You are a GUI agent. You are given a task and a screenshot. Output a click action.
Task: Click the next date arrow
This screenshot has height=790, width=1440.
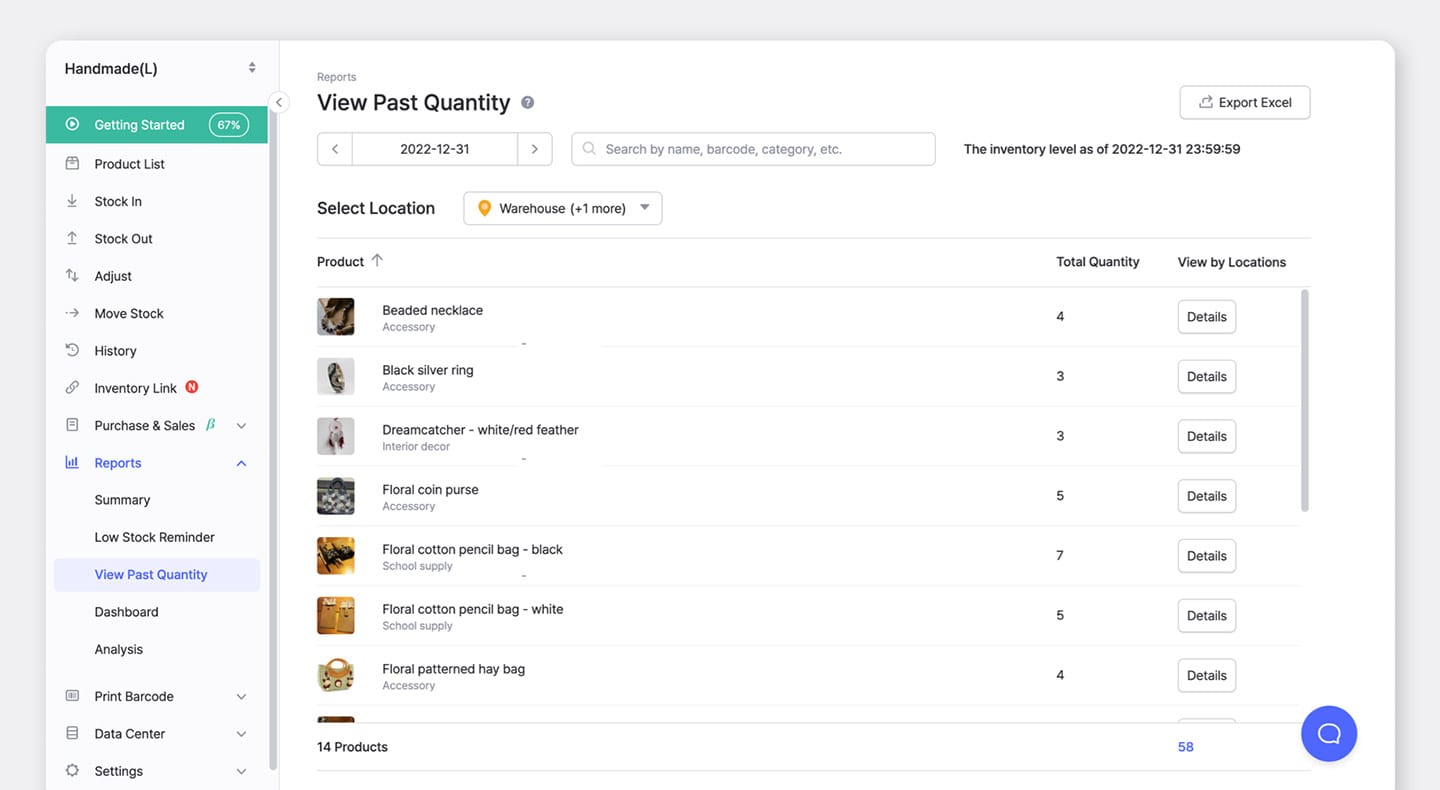click(x=535, y=148)
